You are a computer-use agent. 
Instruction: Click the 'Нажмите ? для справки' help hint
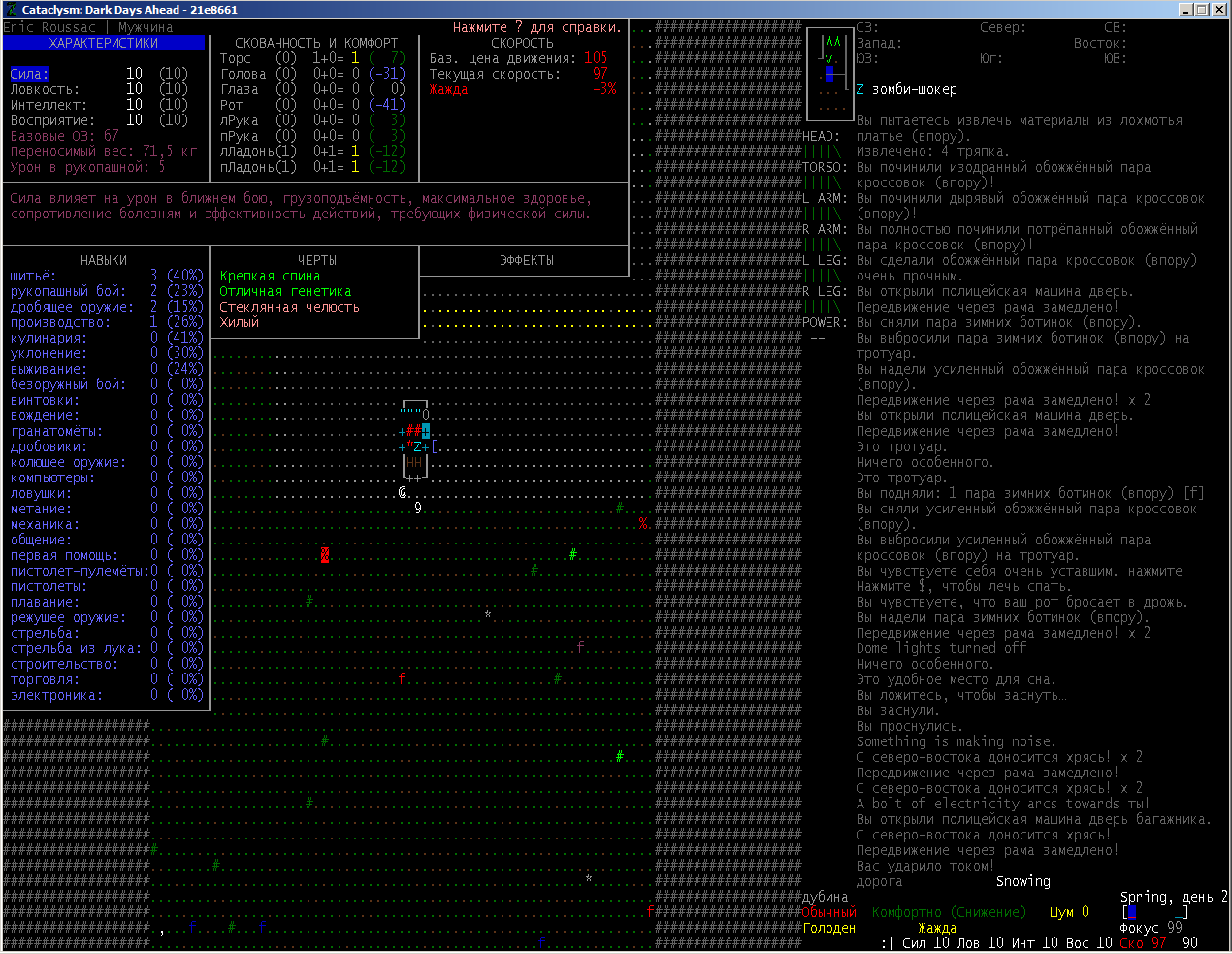[x=537, y=27]
